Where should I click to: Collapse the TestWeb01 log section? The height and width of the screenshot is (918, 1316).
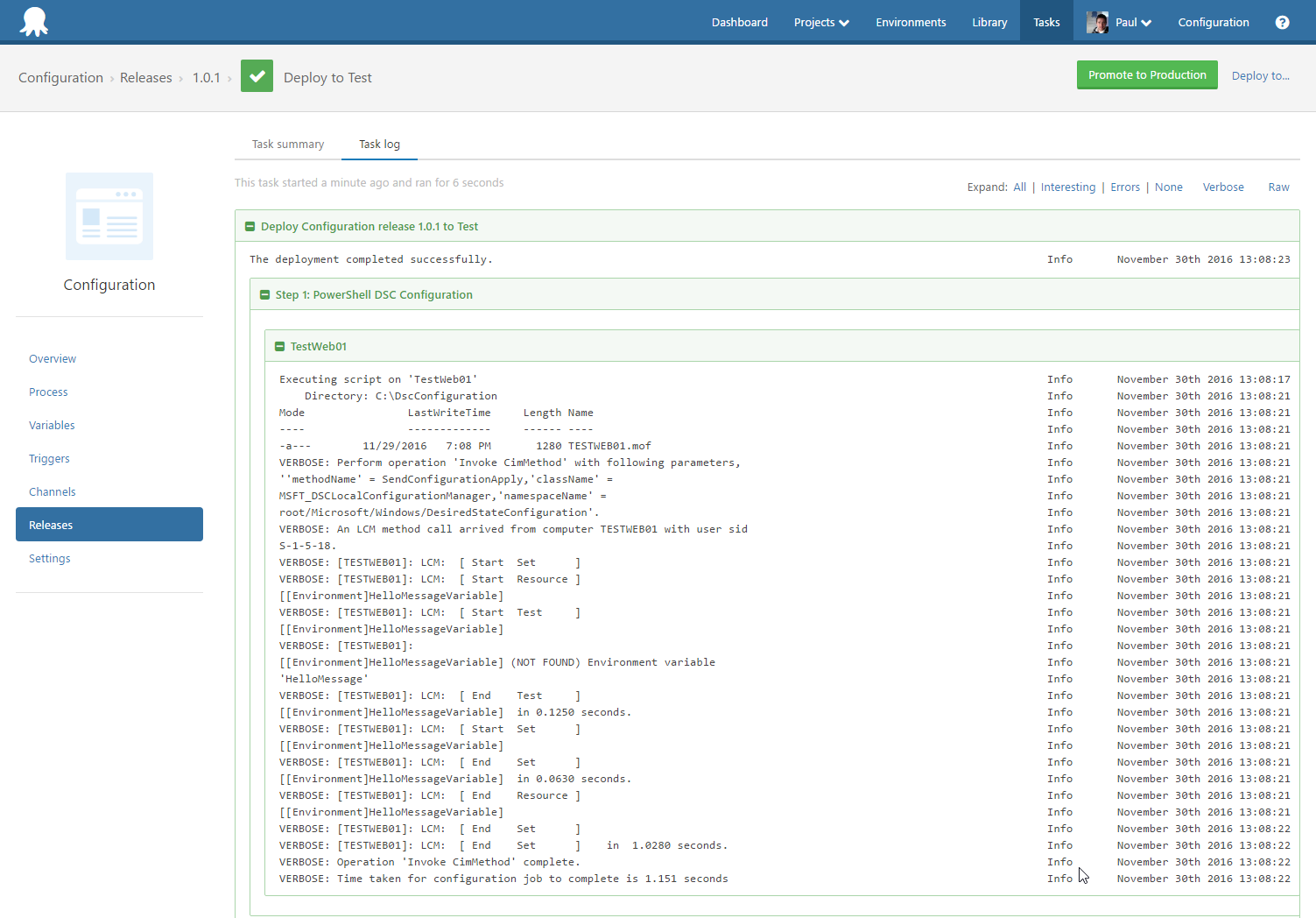click(280, 346)
